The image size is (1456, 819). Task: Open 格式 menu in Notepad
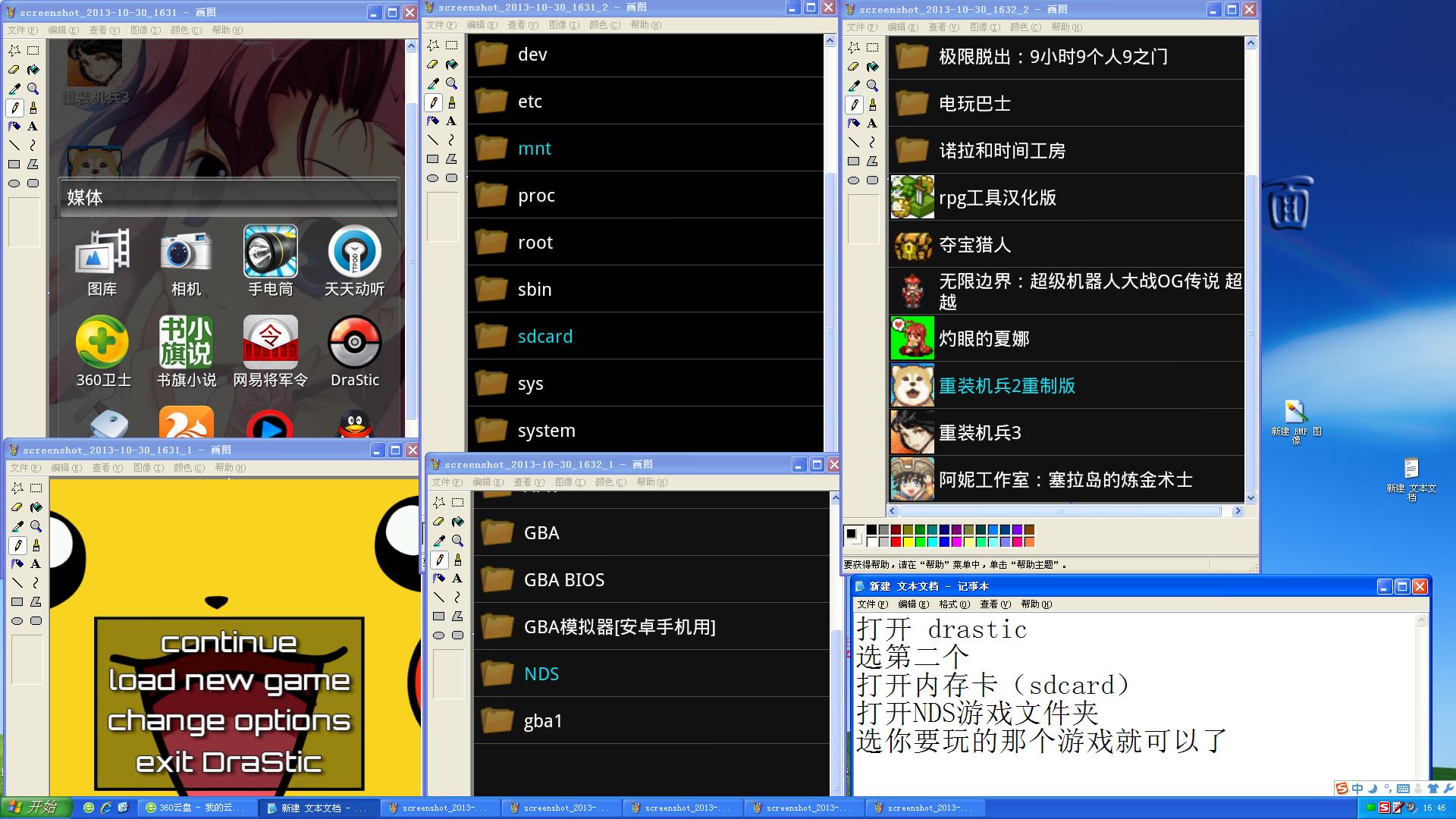tap(954, 604)
